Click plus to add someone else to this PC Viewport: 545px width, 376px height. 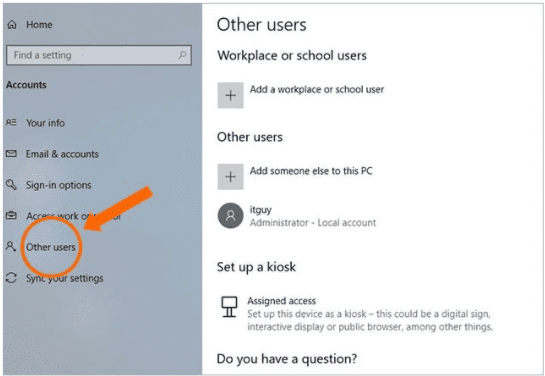230,177
